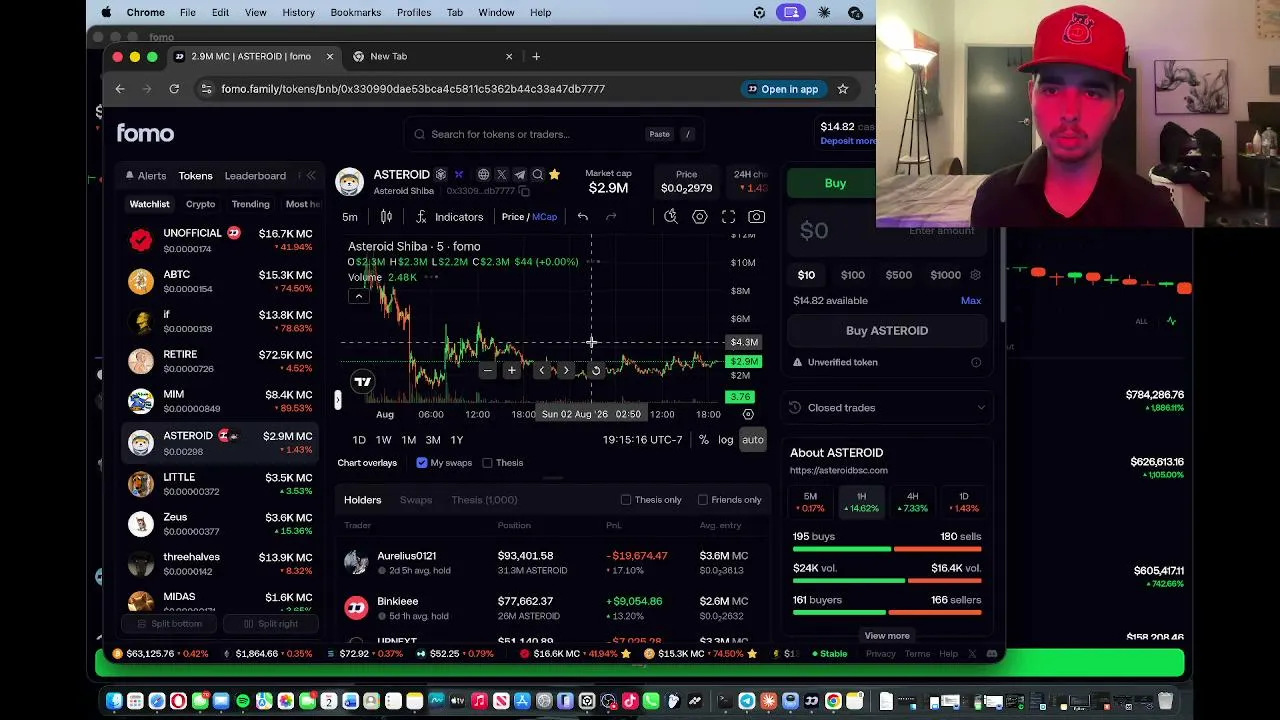This screenshot has width=1280, height=720.
Task: Bookmark this page with Chrome star
Action: (843, 89)
